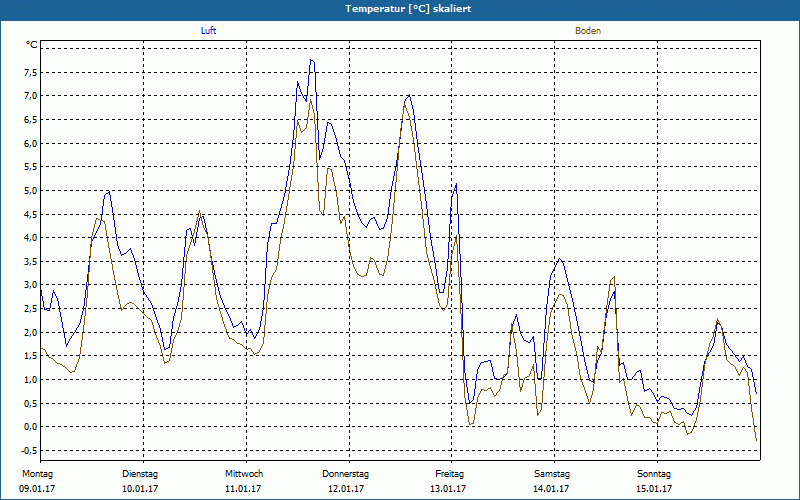Click the sharp blue Luft peak just after Freitag begins
Screen dimensions: 800x500
[456, 184]
